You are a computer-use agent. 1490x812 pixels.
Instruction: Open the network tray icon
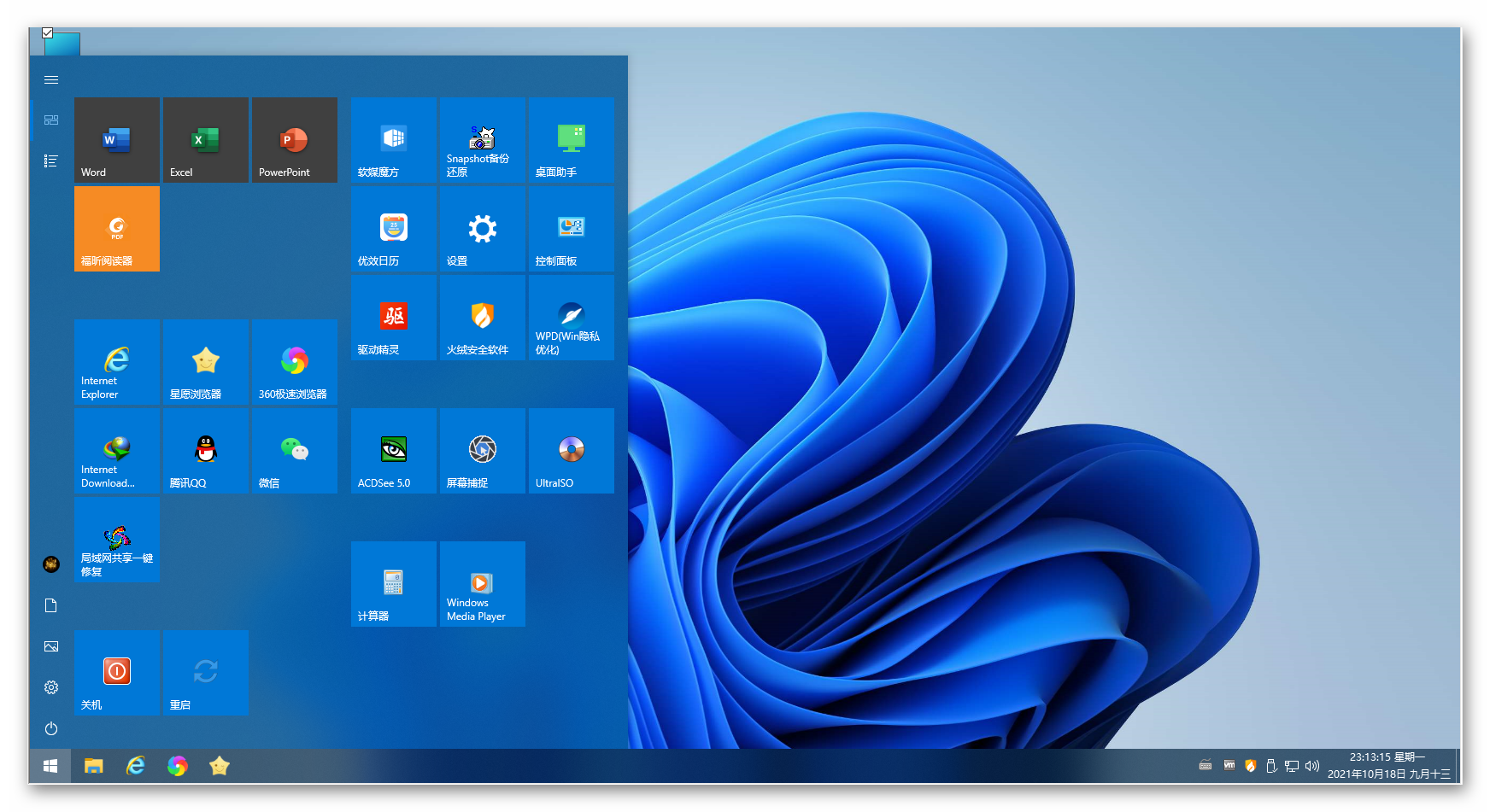1292,766
